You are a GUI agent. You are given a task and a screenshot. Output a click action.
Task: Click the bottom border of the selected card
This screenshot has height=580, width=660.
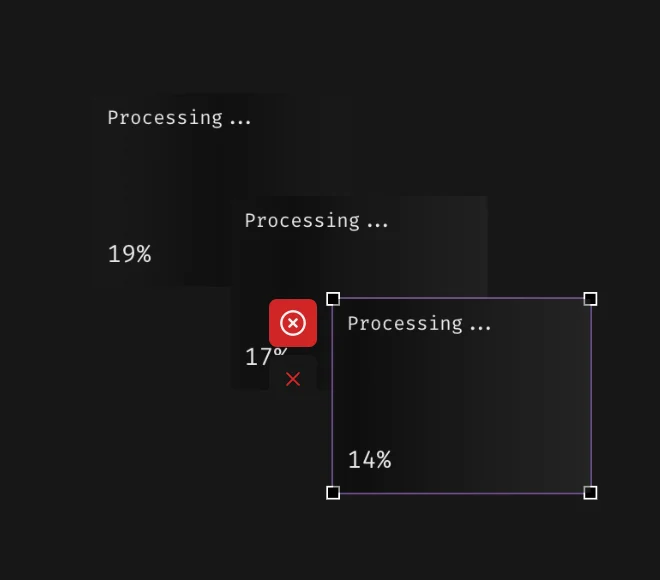(x=460, y=493)
